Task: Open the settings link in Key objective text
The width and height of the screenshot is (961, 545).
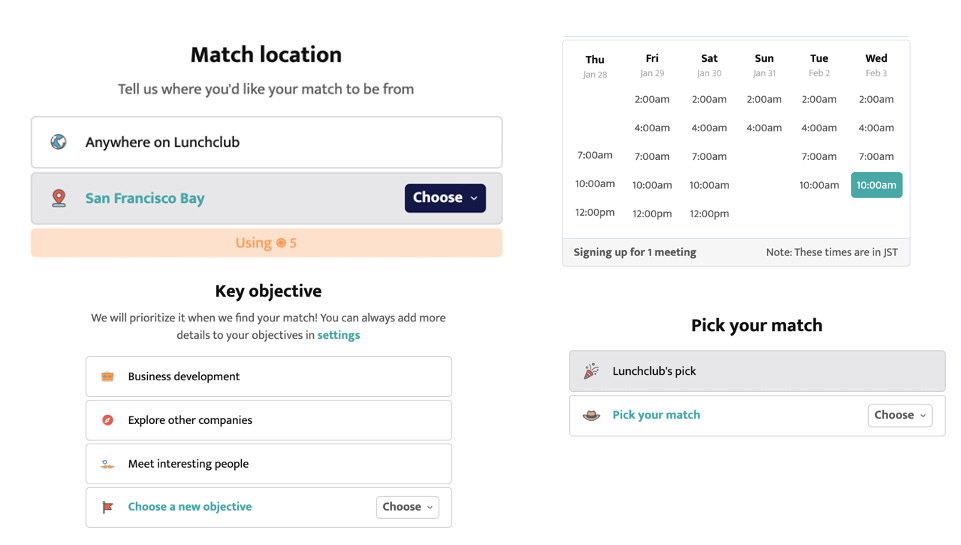Action: coord(338,335)
